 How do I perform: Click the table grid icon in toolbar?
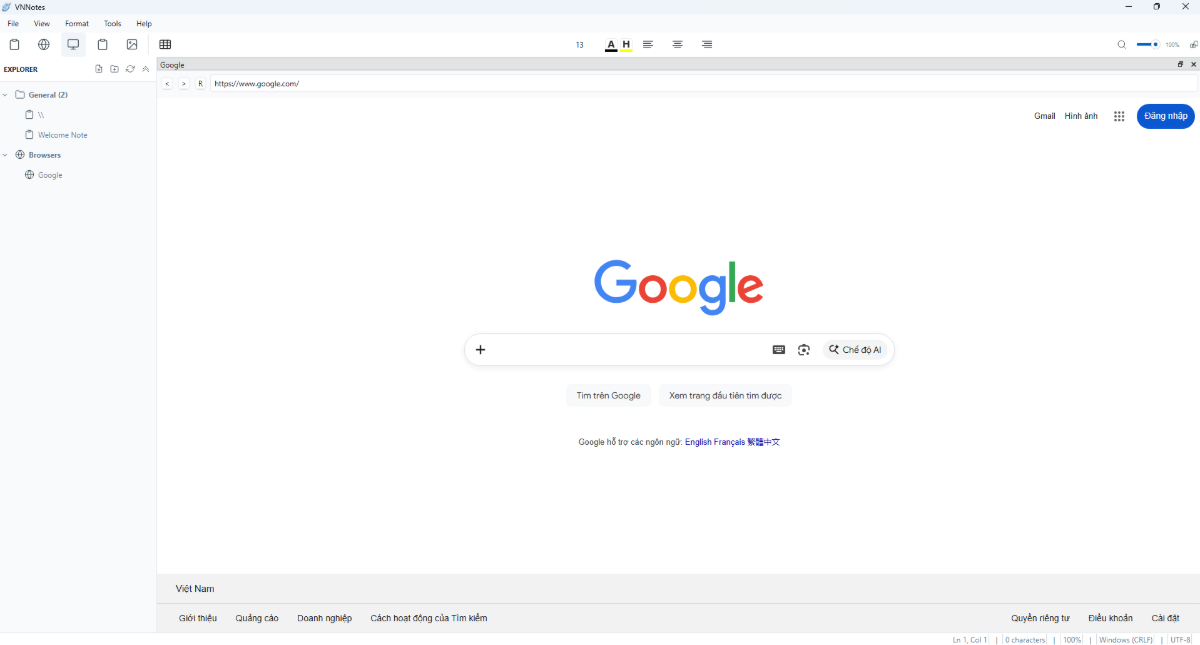pyautogui.click(x=165, y=44)
